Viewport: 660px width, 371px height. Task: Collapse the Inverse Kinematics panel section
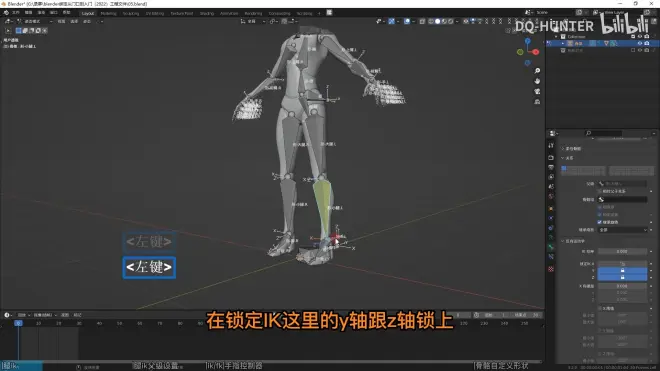pyautogui.click(x=563, y=241)
